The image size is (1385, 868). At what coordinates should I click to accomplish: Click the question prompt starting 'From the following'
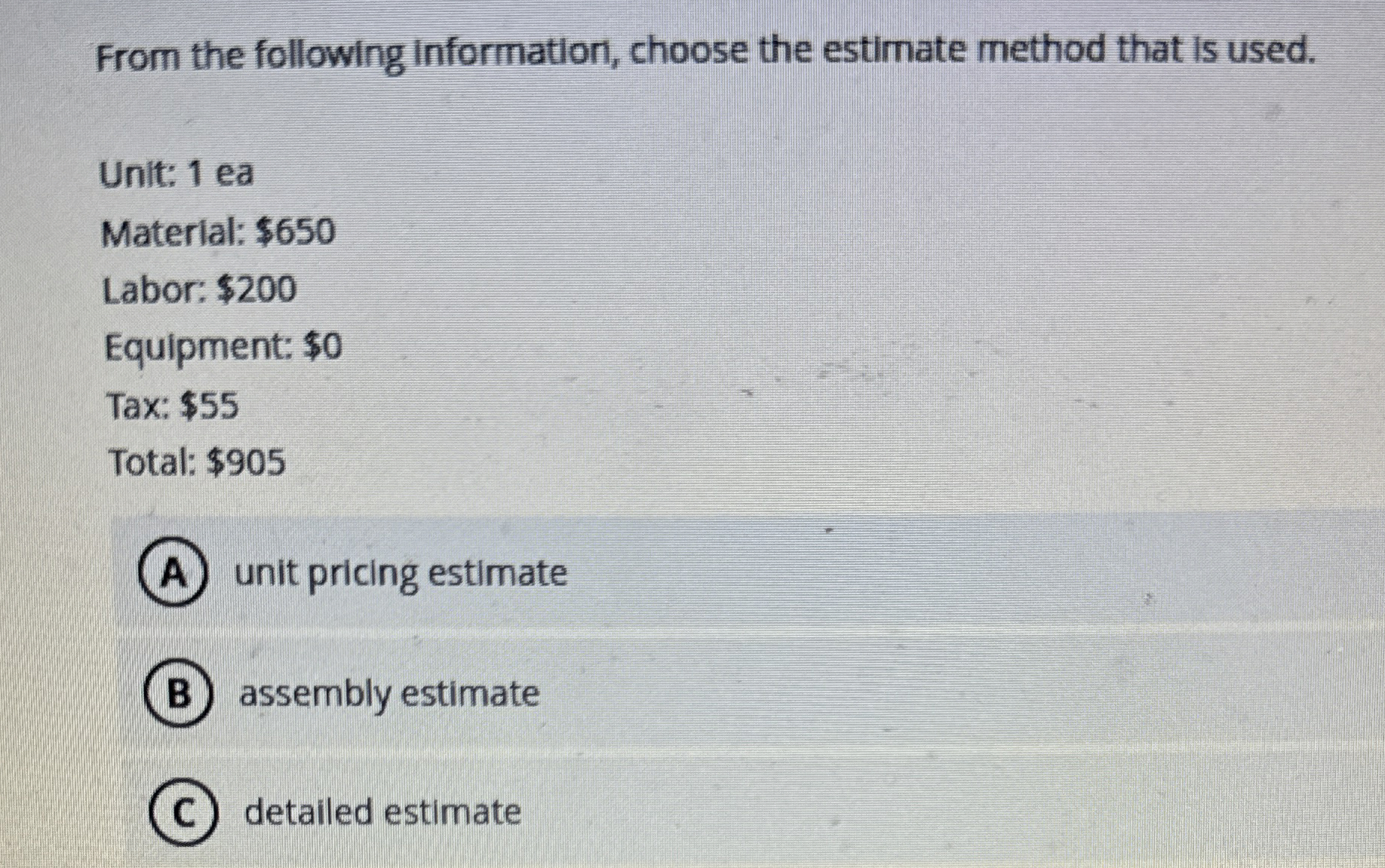(705, 54)
